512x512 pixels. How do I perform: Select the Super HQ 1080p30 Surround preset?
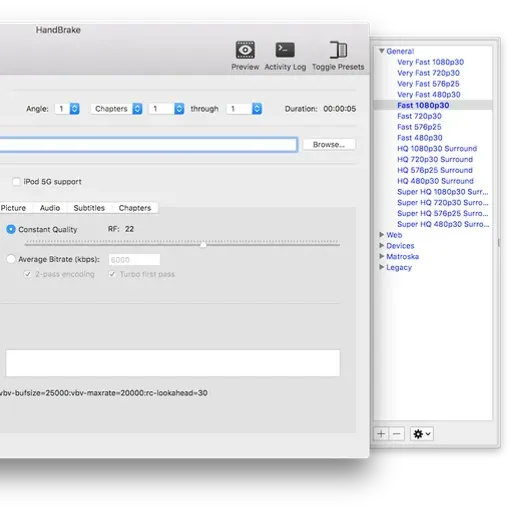click(x=443, y=192)
